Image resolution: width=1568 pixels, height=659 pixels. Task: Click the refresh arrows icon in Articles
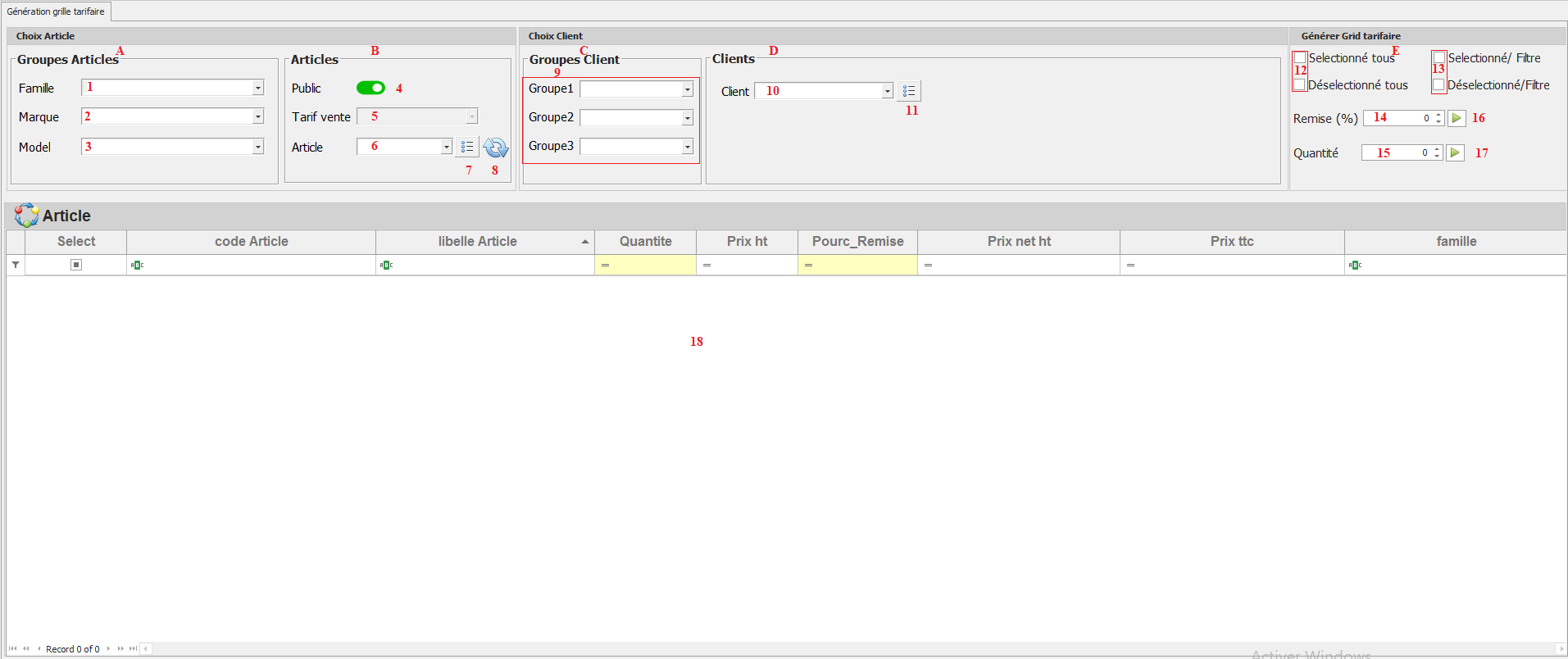(496, 148)
